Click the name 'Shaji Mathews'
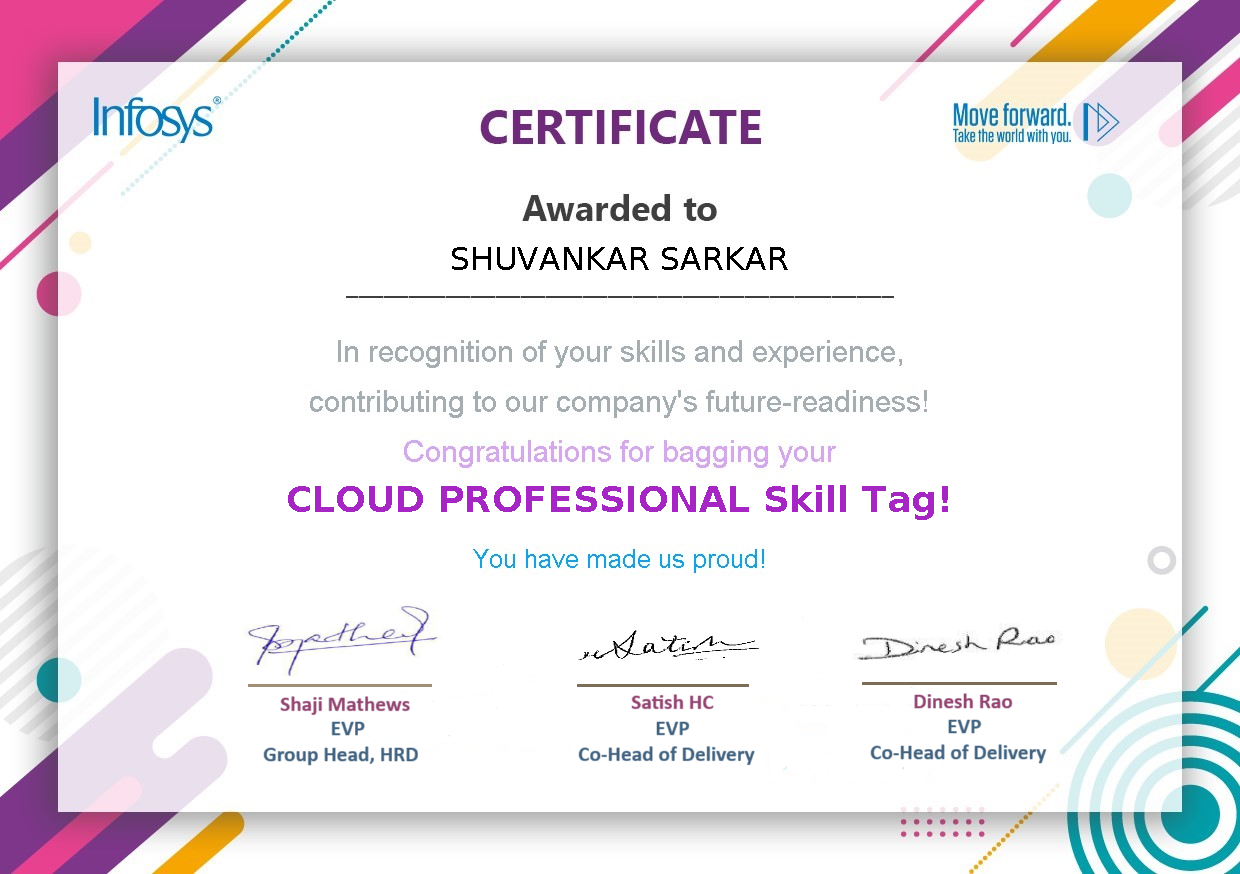This screenshot has height=874, width=1240. pos(345,704)
